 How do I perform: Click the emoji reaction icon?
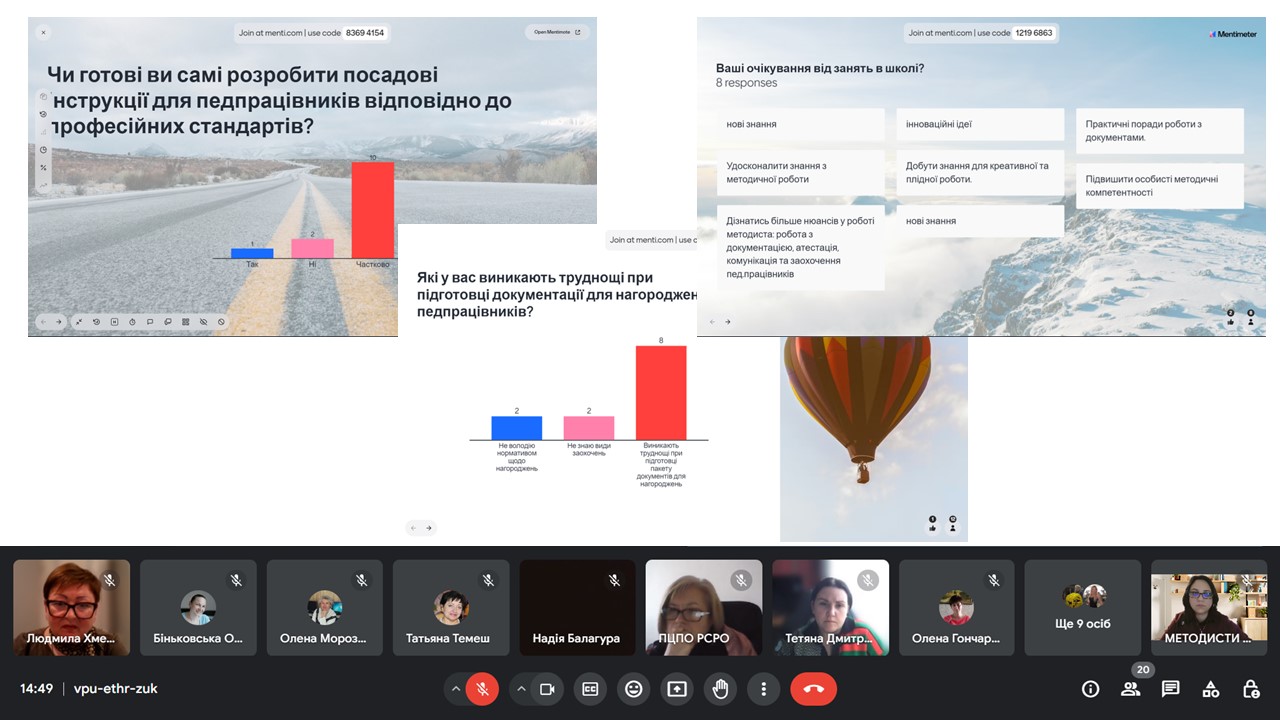point(633,689)
